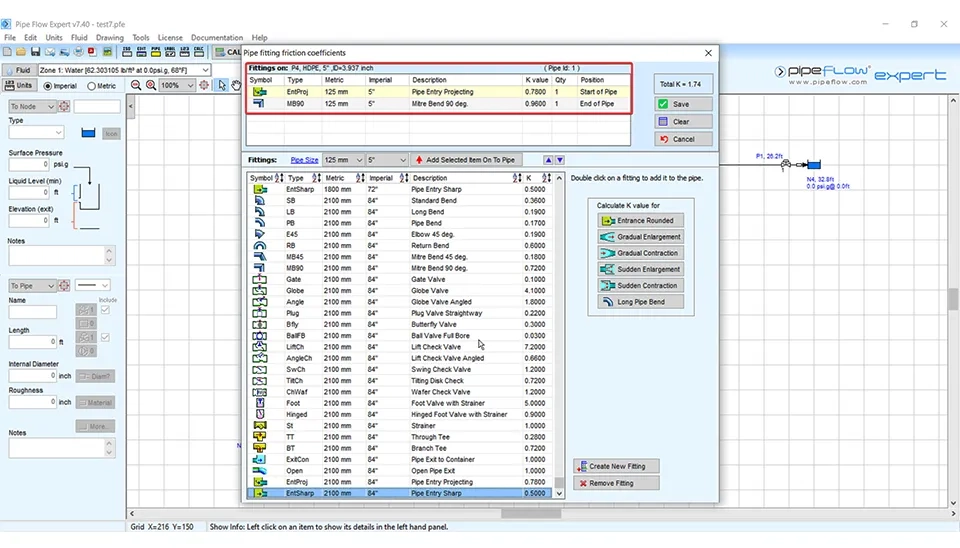The height and width of the screenshot is (548, 960).
Task: Click the Open folder icon in toolbar
Action: 21,51
